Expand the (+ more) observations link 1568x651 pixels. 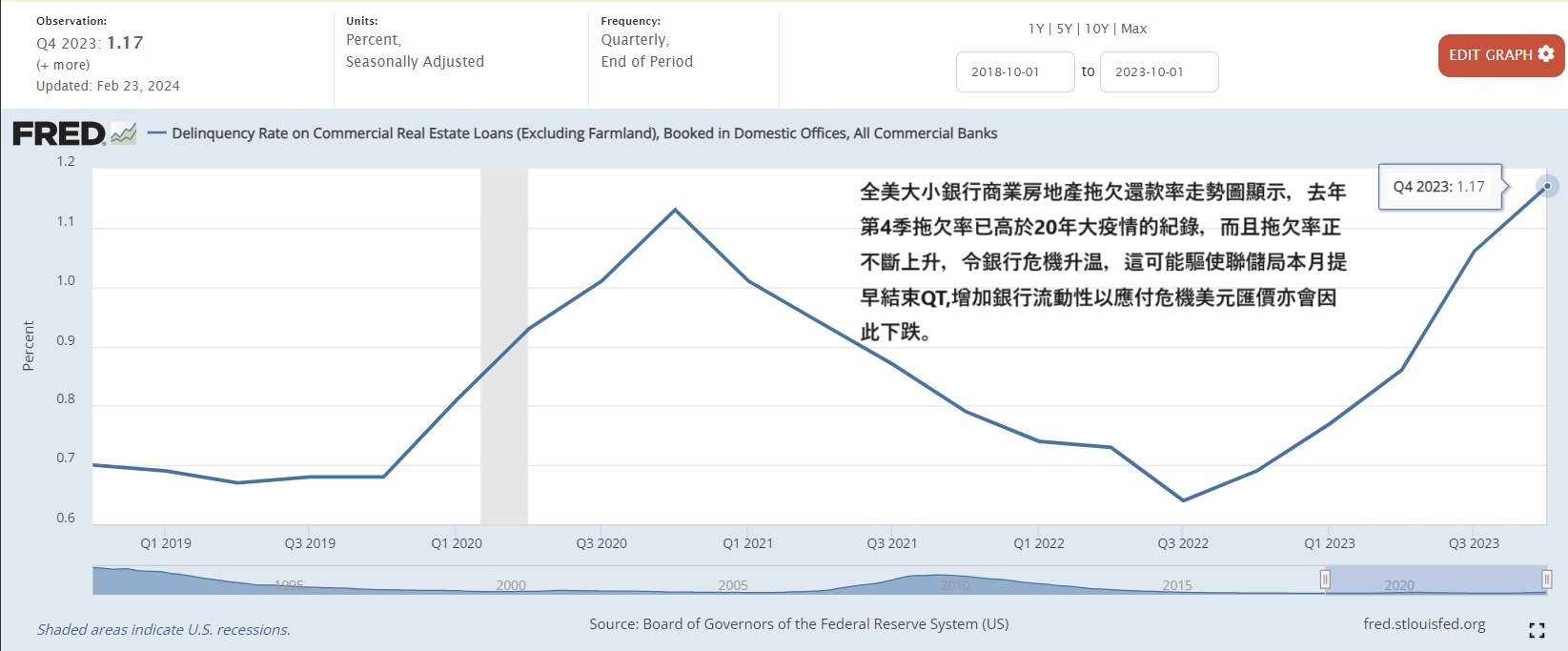point(63,65)
